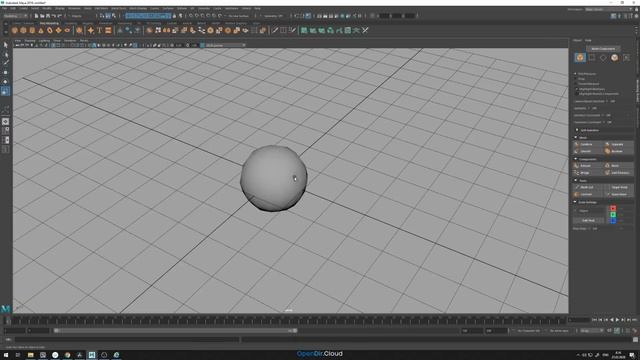The height and width of the screenshot is (360, 640).
Task: Enable select by hierarchy mode
Action: [102, 16]
